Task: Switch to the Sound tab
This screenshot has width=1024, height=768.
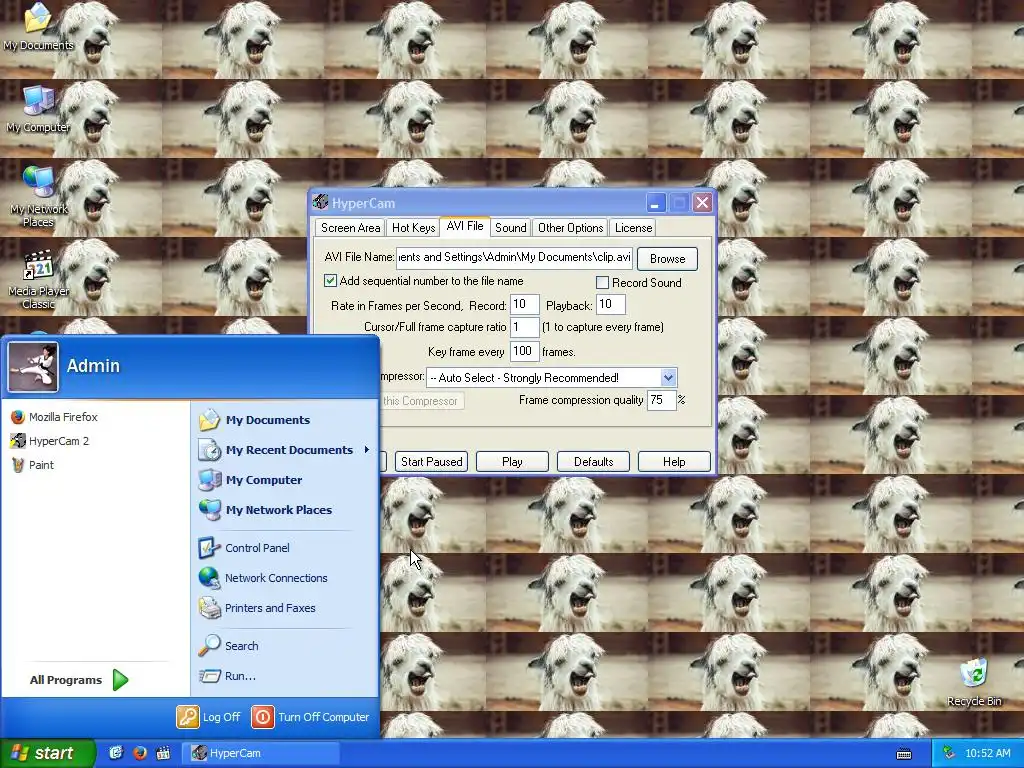Action: (x=511, y=228)
